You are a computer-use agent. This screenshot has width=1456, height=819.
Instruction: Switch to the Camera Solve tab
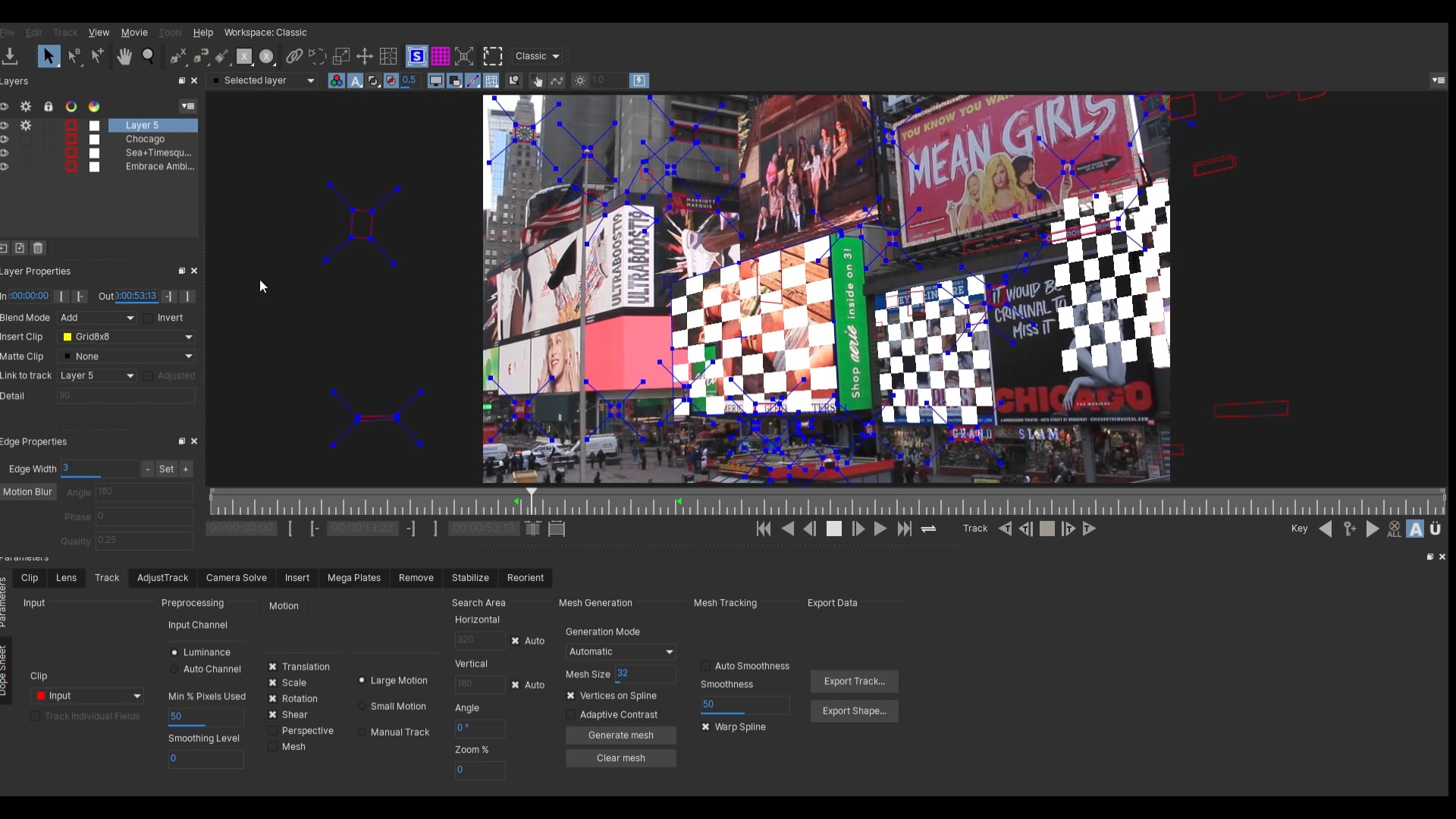tap(237, 578)
